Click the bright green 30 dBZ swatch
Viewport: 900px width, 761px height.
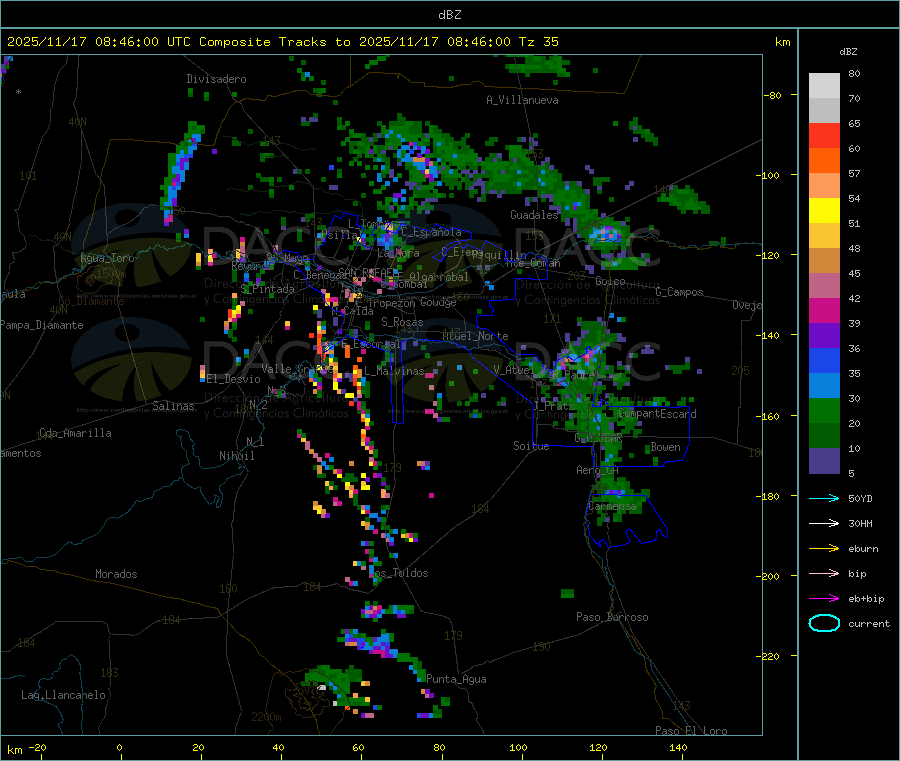(x=824, y=410)
